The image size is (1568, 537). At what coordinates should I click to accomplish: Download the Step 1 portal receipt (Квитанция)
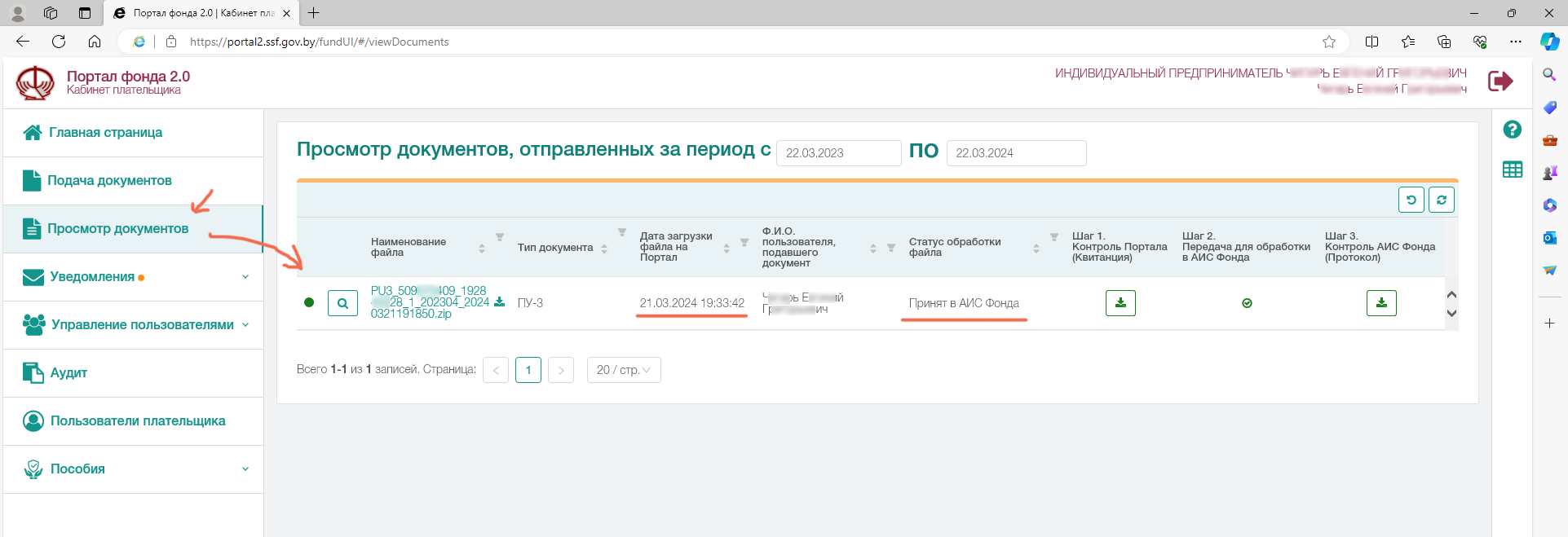1120,303
